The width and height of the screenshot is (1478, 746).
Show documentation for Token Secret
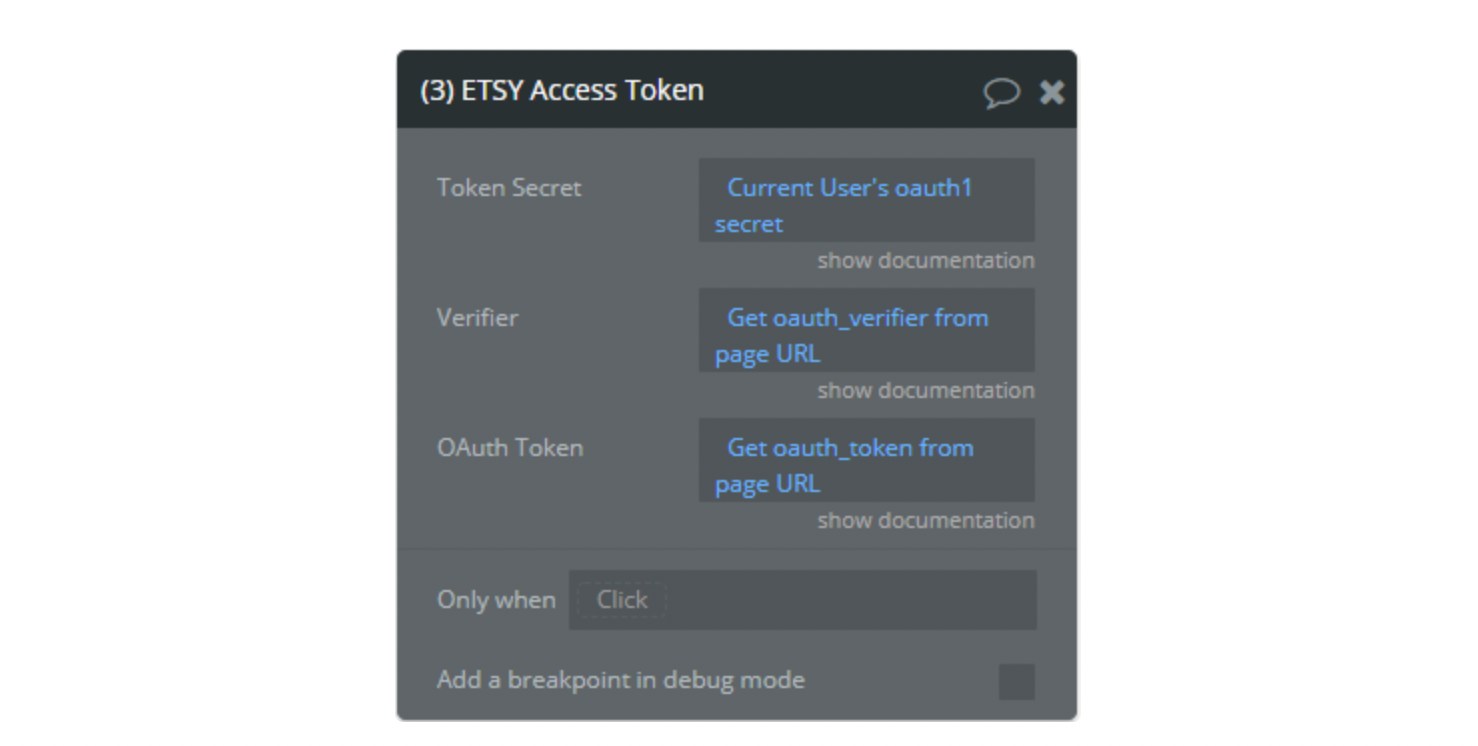pos(926,260)
